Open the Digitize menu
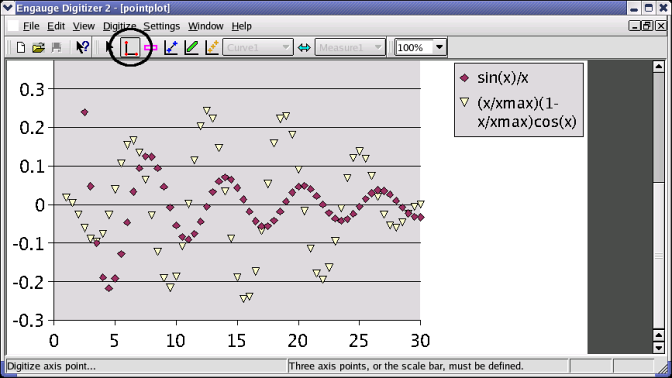The width and height of the screenshot is (672, 378). (120, 26)
